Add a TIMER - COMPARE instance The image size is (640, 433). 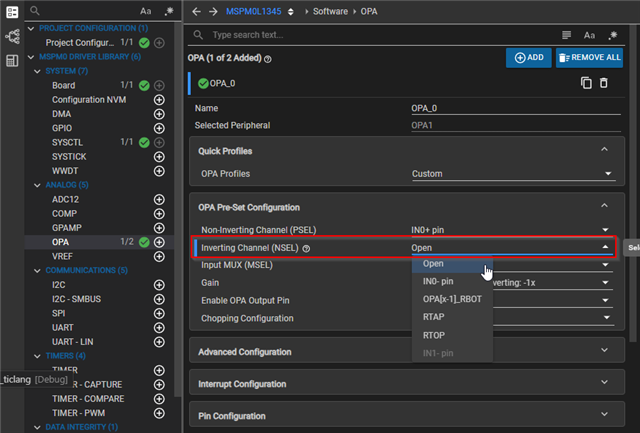tap(159, 399)
